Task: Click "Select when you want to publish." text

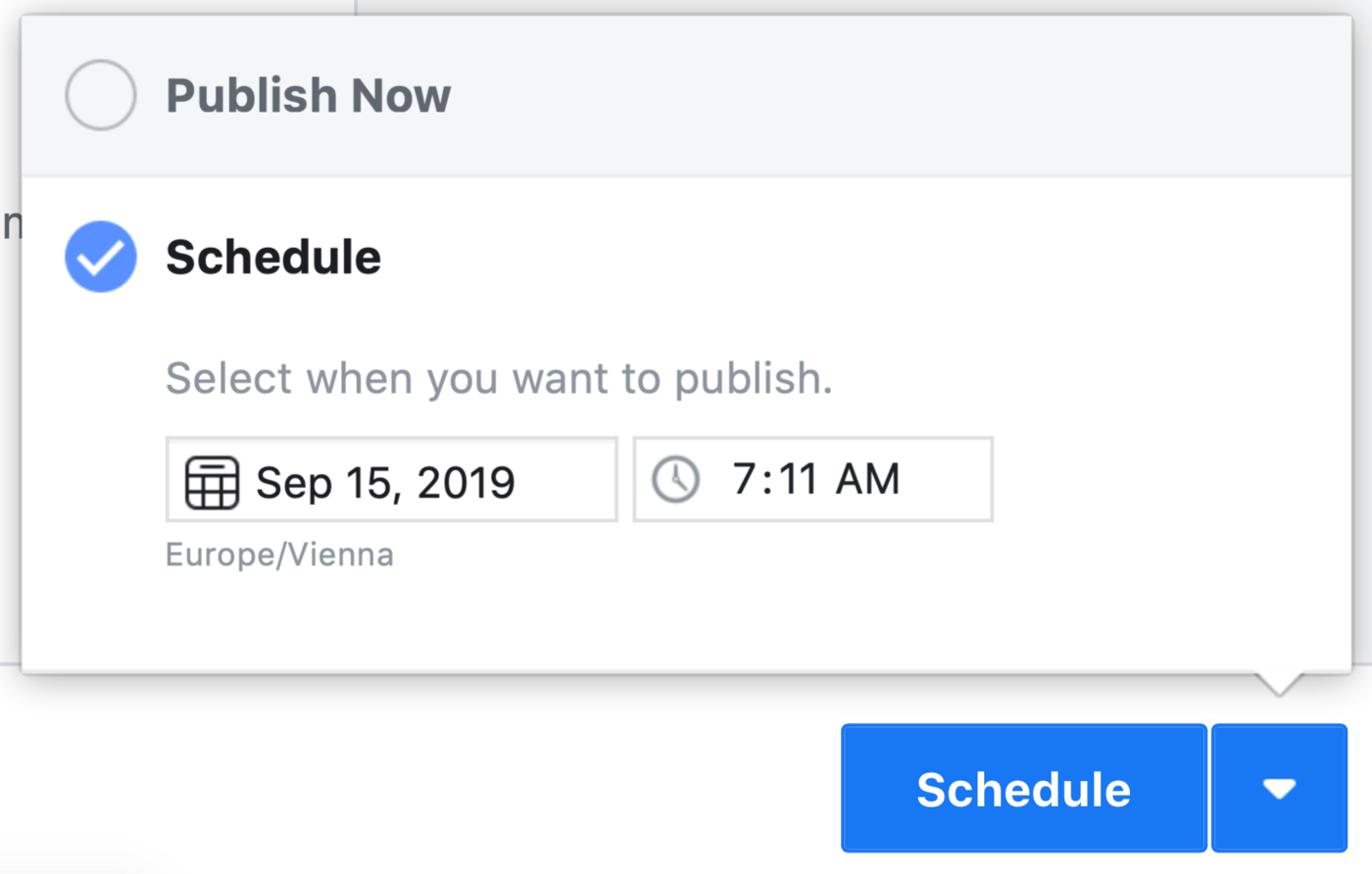Action: point(499,378)
